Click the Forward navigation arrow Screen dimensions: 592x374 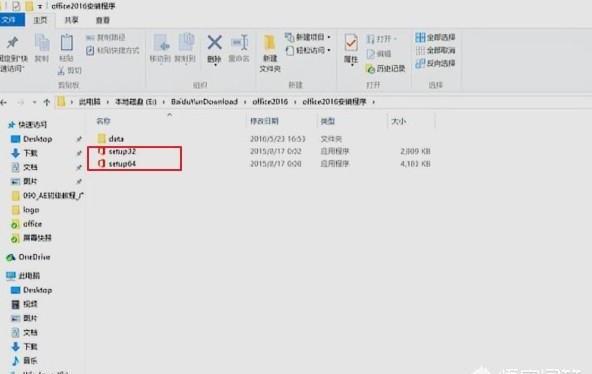coord(20,102)
